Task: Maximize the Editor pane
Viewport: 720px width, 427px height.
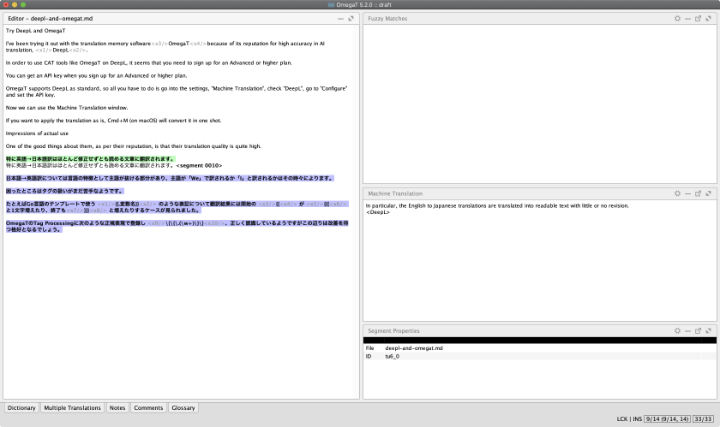Action: pos(351,19)
